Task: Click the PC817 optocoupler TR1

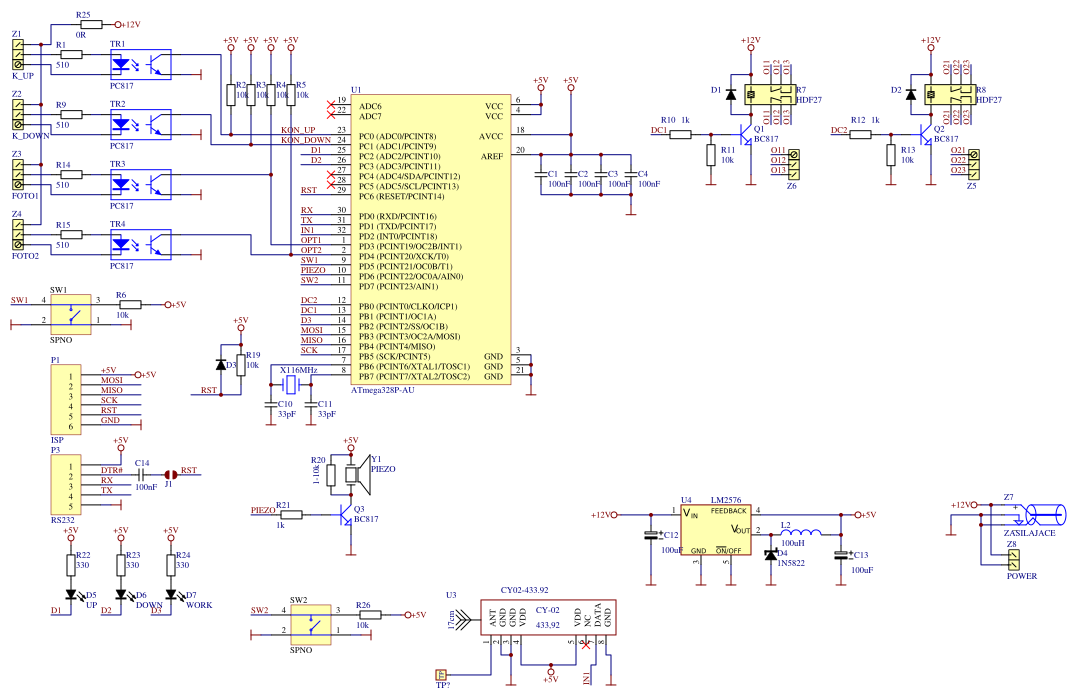Action: point(140,62)
